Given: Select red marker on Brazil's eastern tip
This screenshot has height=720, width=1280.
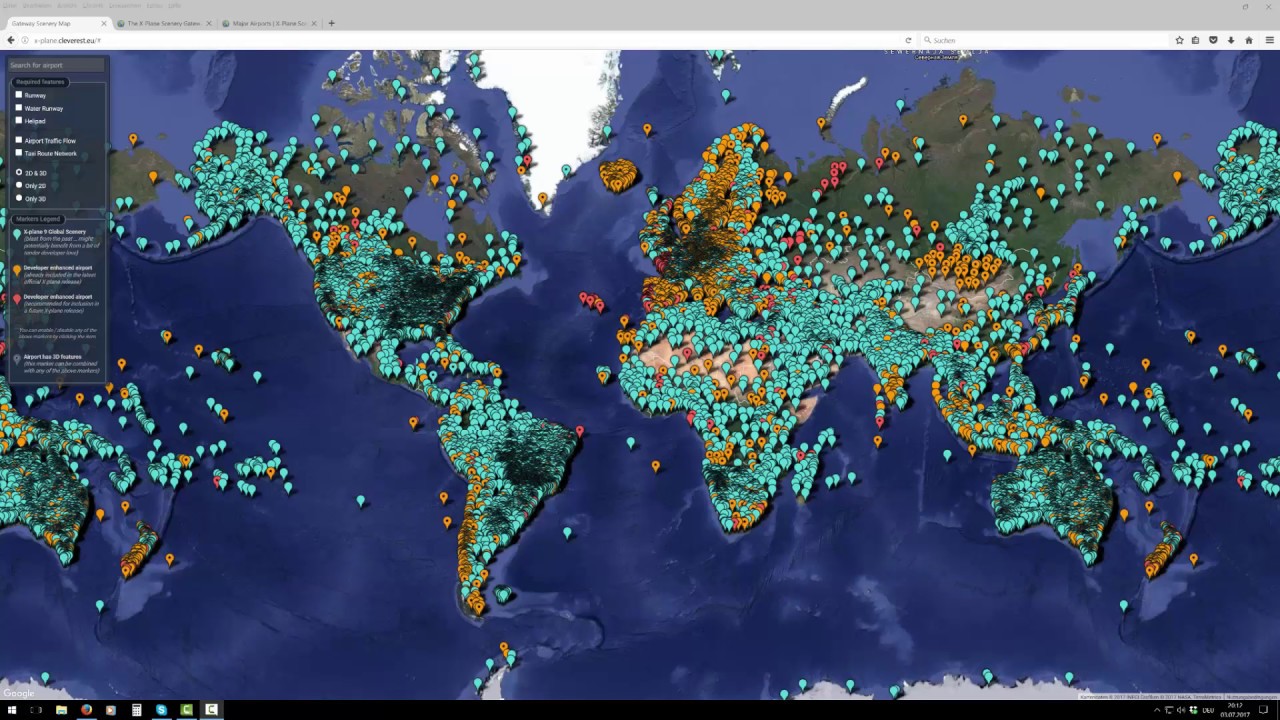Looking at the screenshot, I should [580, 431].
